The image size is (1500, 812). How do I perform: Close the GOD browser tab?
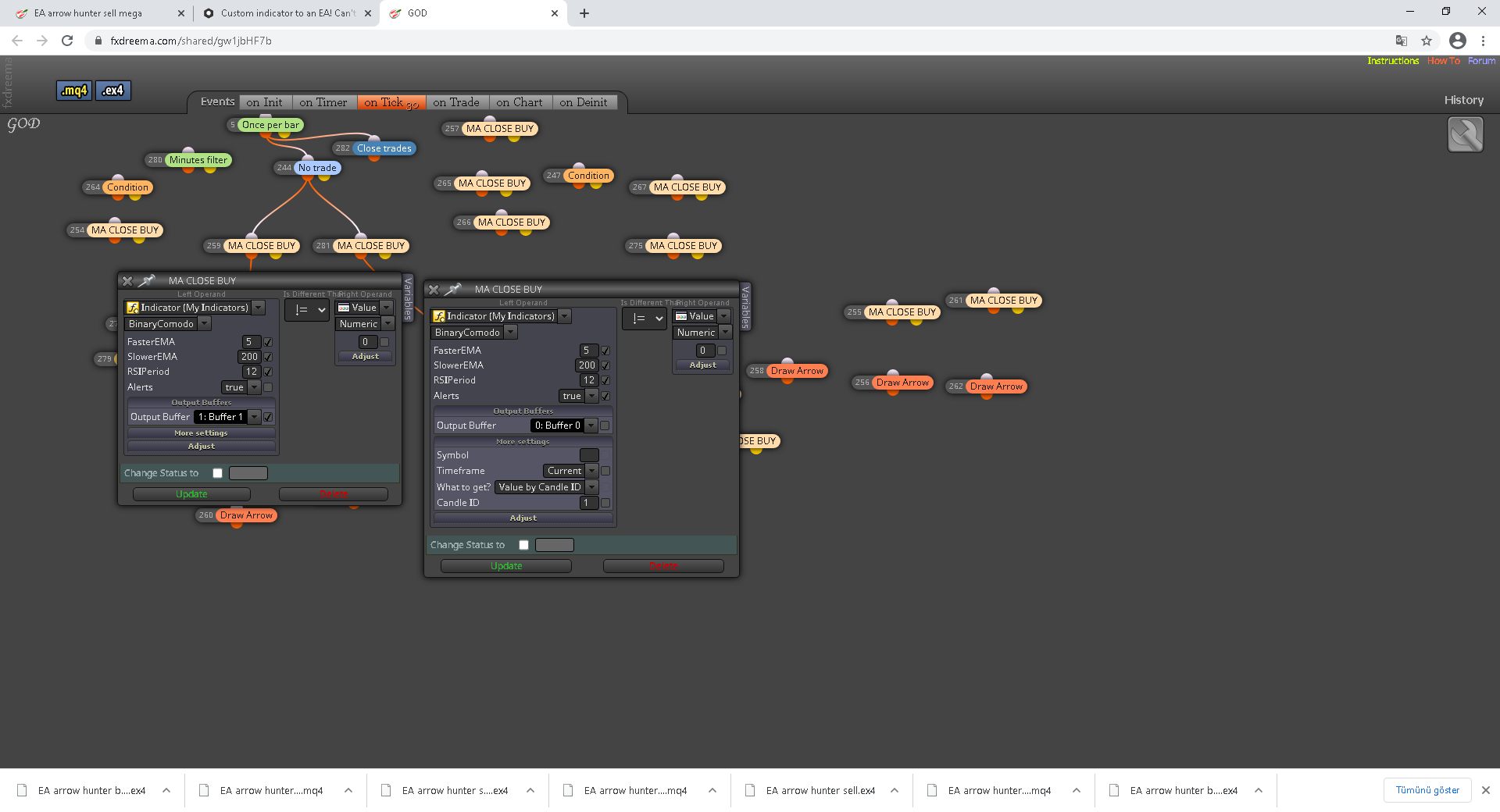[555, 13]
